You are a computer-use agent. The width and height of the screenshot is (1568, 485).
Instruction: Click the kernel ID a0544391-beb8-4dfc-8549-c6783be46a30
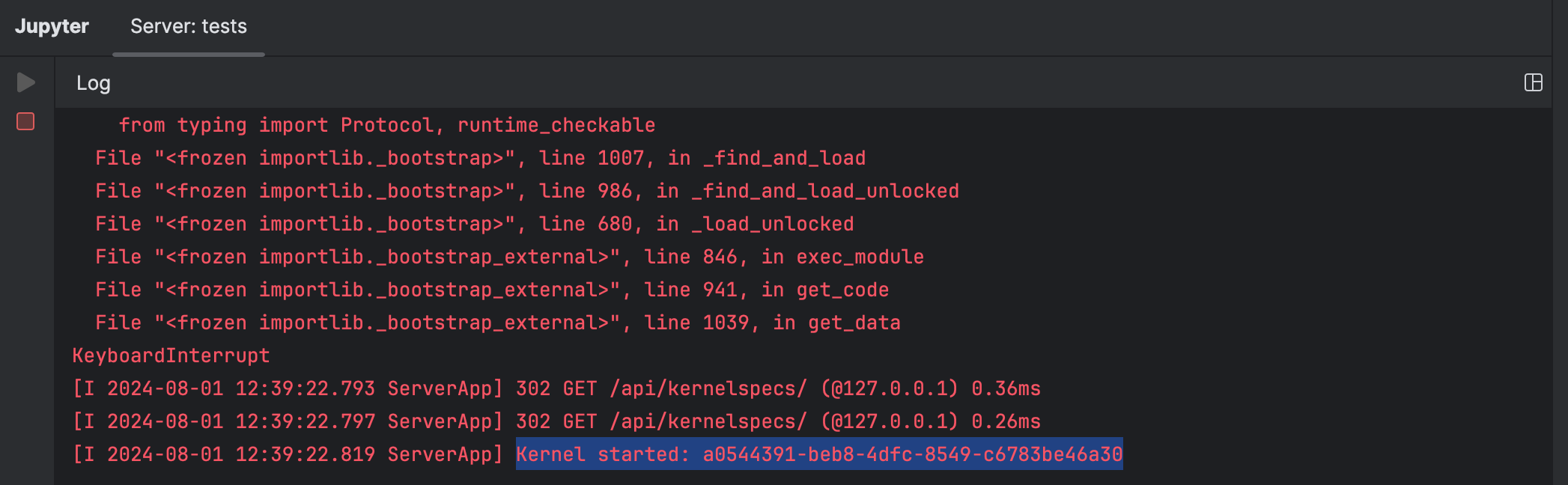[911, 454]
